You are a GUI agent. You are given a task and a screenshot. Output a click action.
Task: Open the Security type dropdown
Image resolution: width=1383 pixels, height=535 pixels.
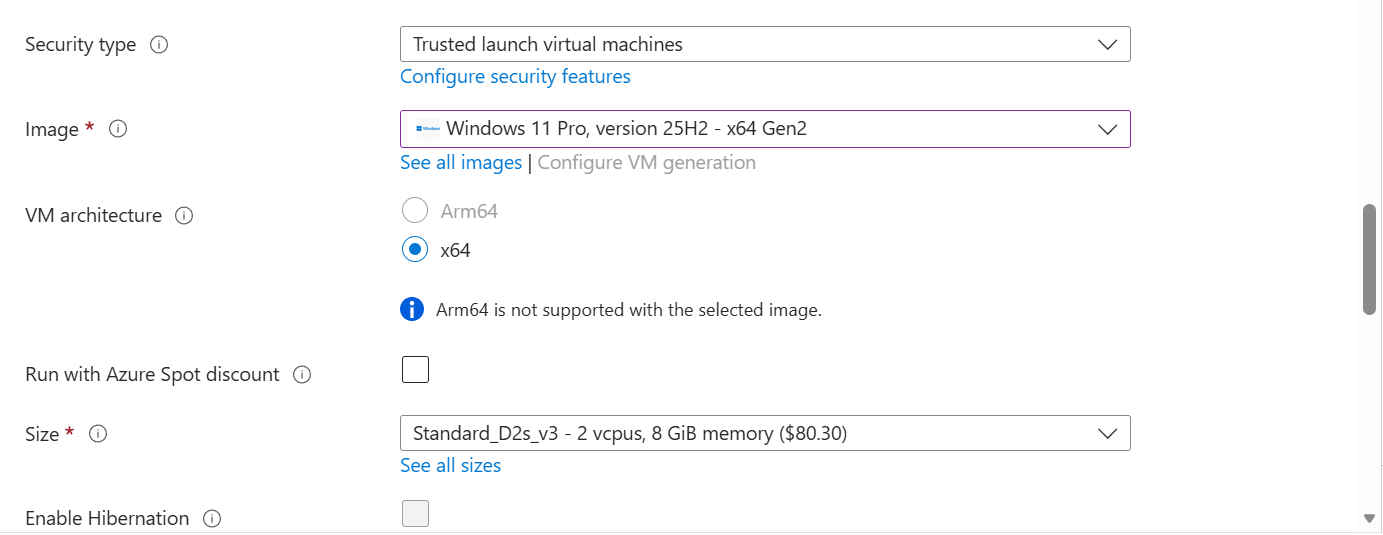click(x=765, y=45)
